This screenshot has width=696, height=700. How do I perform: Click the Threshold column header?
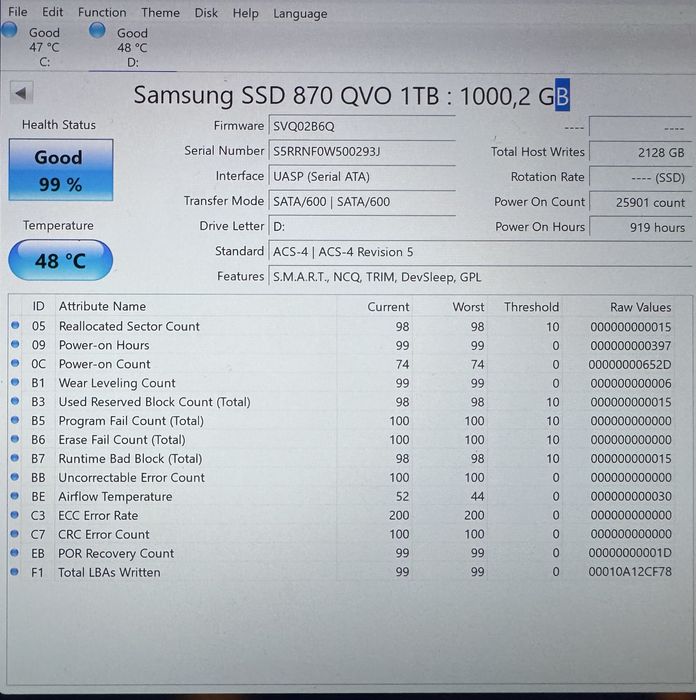point(531,307)
